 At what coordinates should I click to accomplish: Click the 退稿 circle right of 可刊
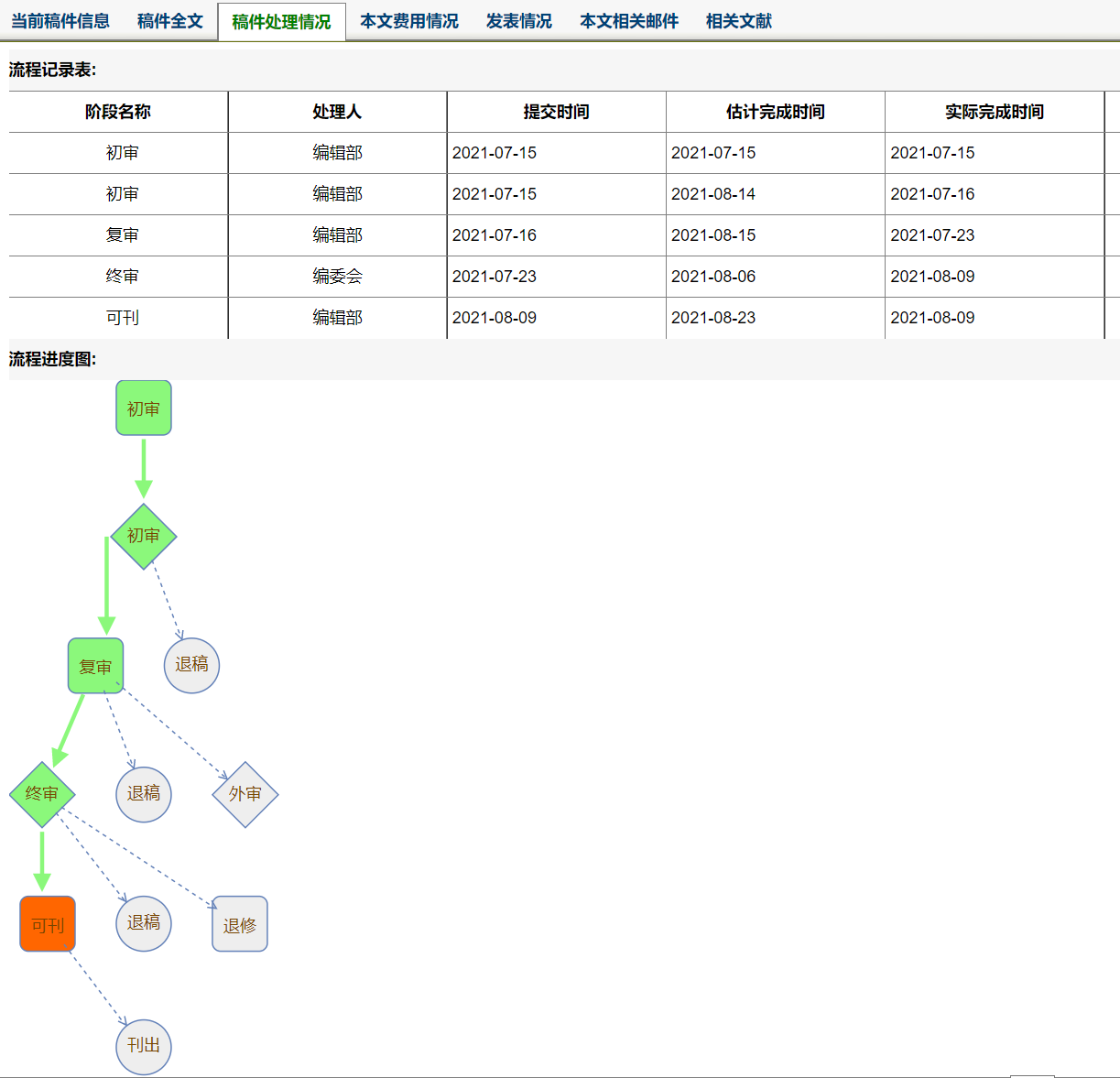pos(144,922)
